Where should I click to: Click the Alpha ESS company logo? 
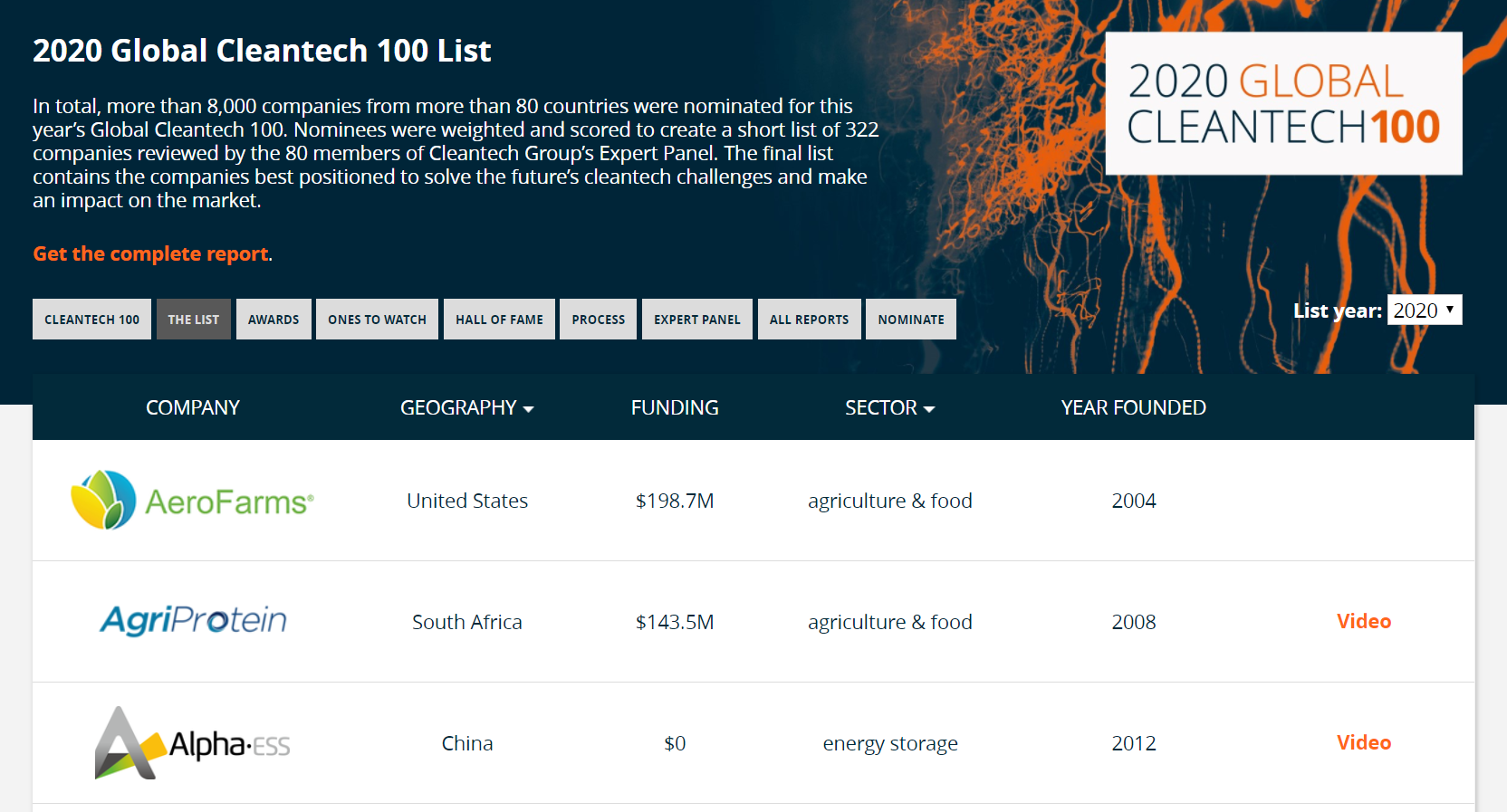pos(193,743)
